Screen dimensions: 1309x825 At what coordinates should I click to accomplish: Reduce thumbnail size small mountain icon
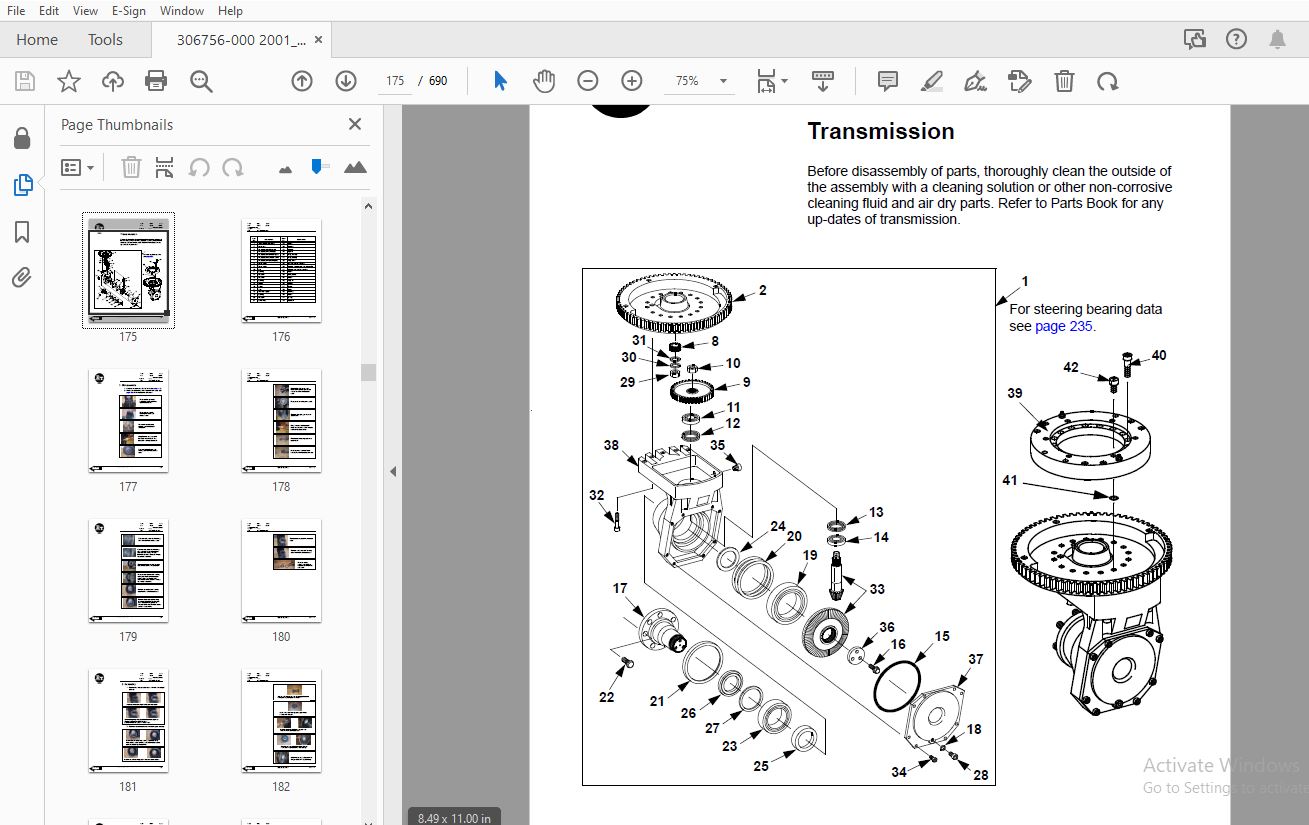(x=286, y=169)
